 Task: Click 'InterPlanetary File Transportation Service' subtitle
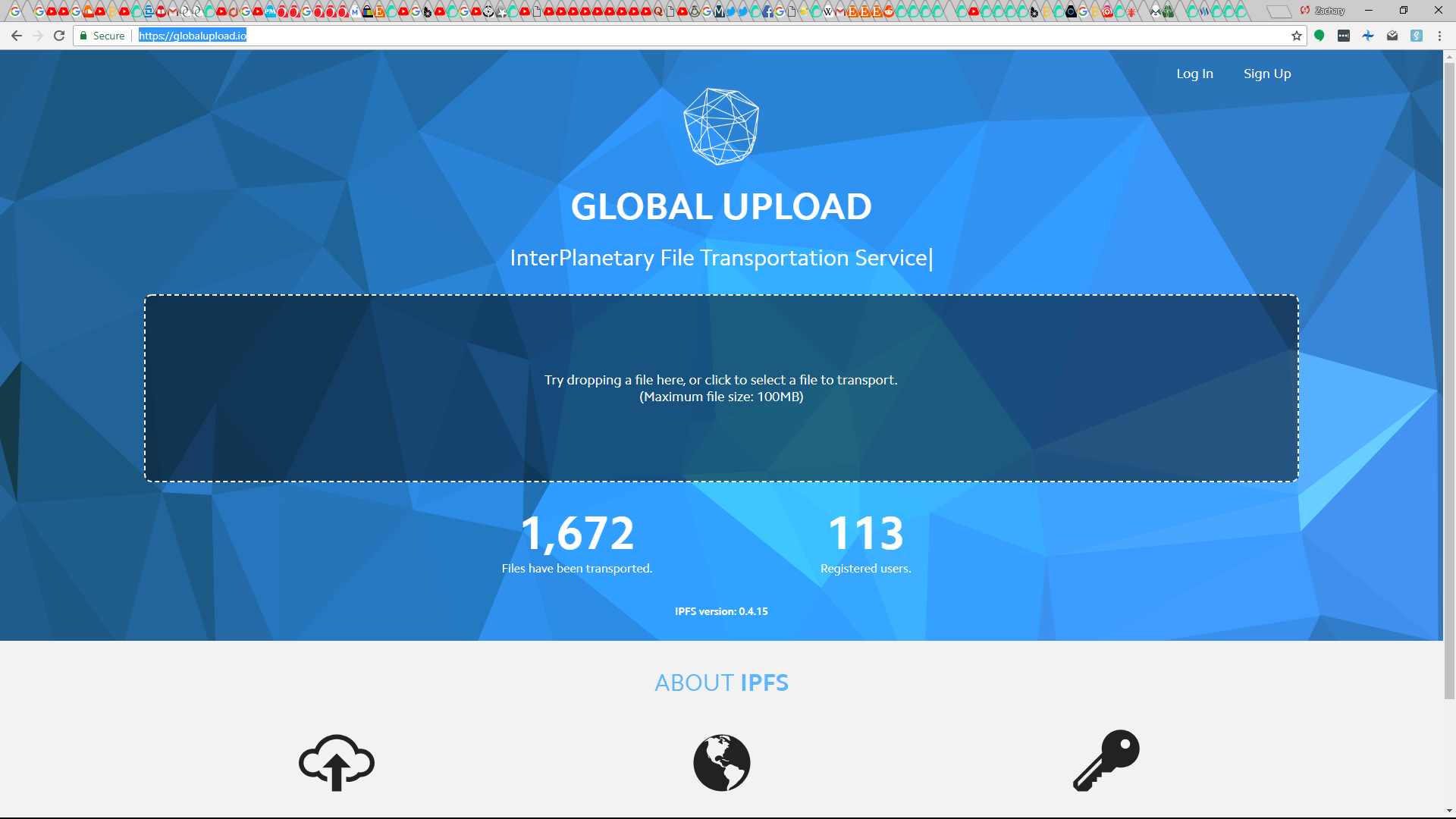click(x=719, y=258)
